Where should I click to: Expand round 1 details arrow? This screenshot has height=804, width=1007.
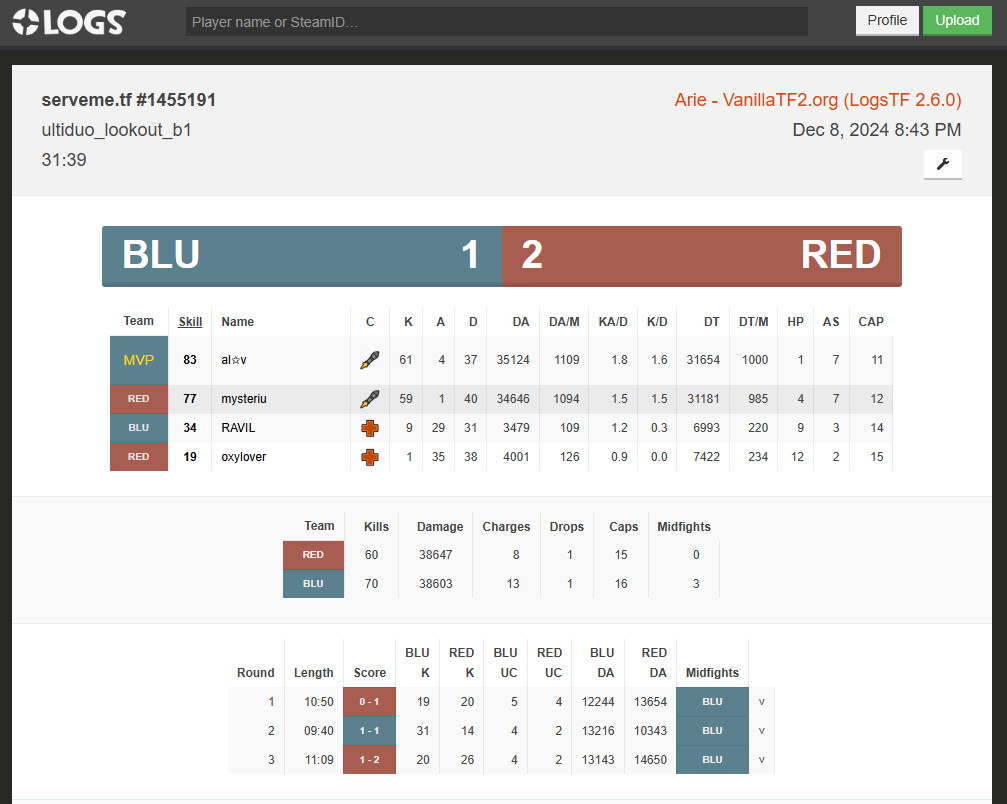click(x=762, y=702)
